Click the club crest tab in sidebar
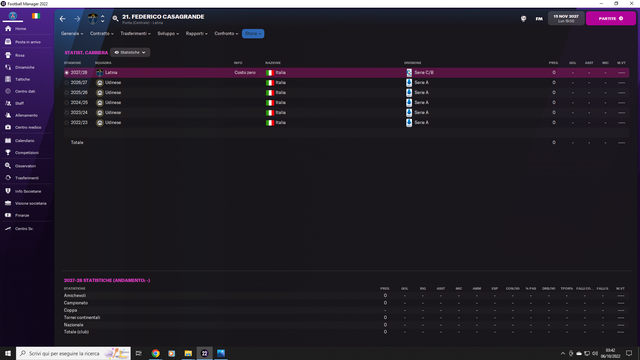Image resolution: width=640 pixels, height=360 pixels. [13, 16]
